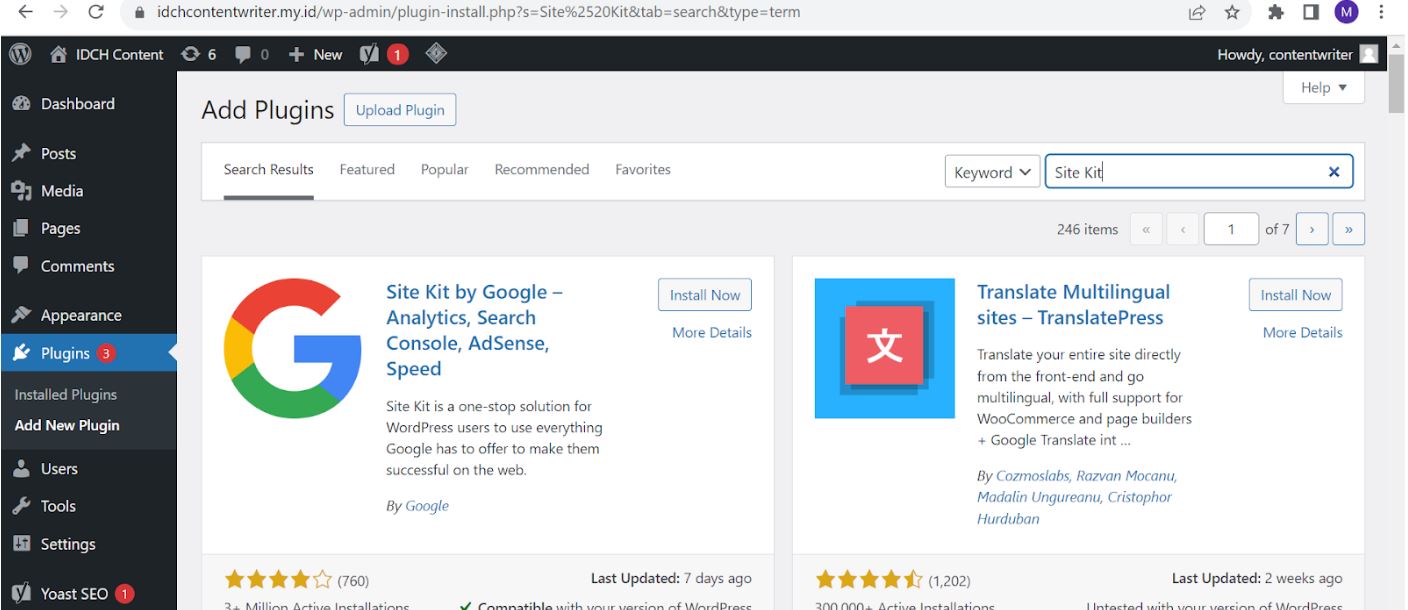The height and width of the screenshot is (610, 1408).
Task: Switch to the Featured plugins tab
Action: click(x=367, y=169)
